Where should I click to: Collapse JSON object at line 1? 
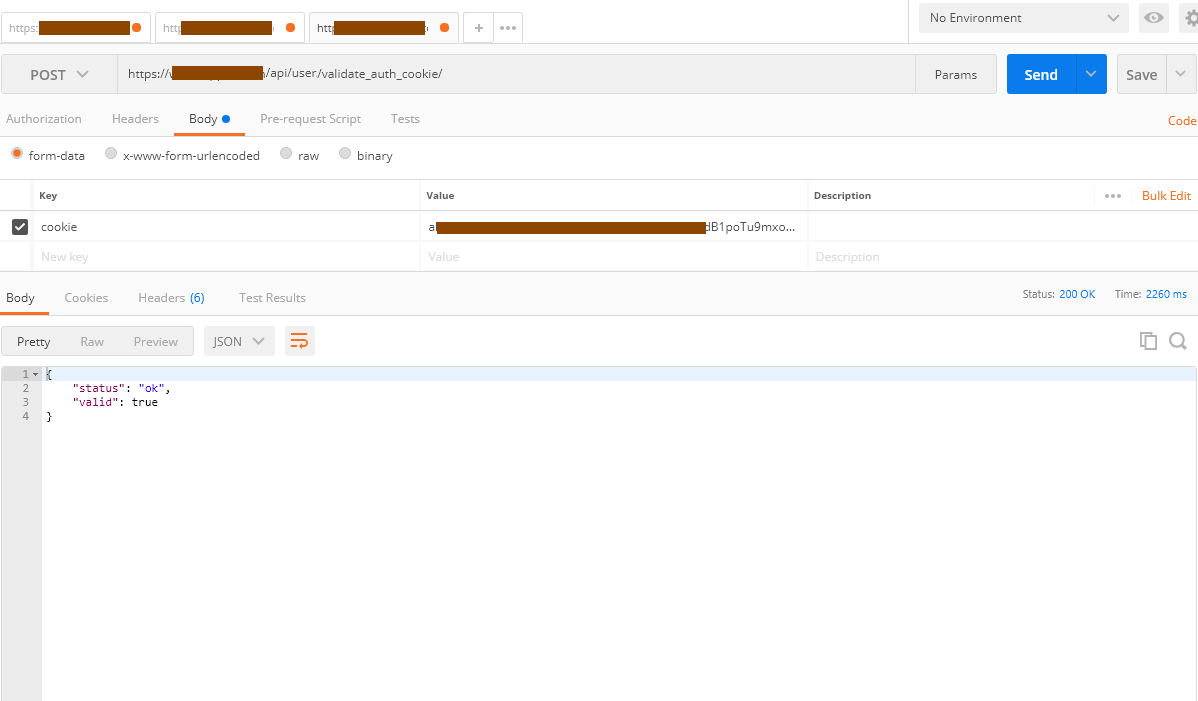35,374
